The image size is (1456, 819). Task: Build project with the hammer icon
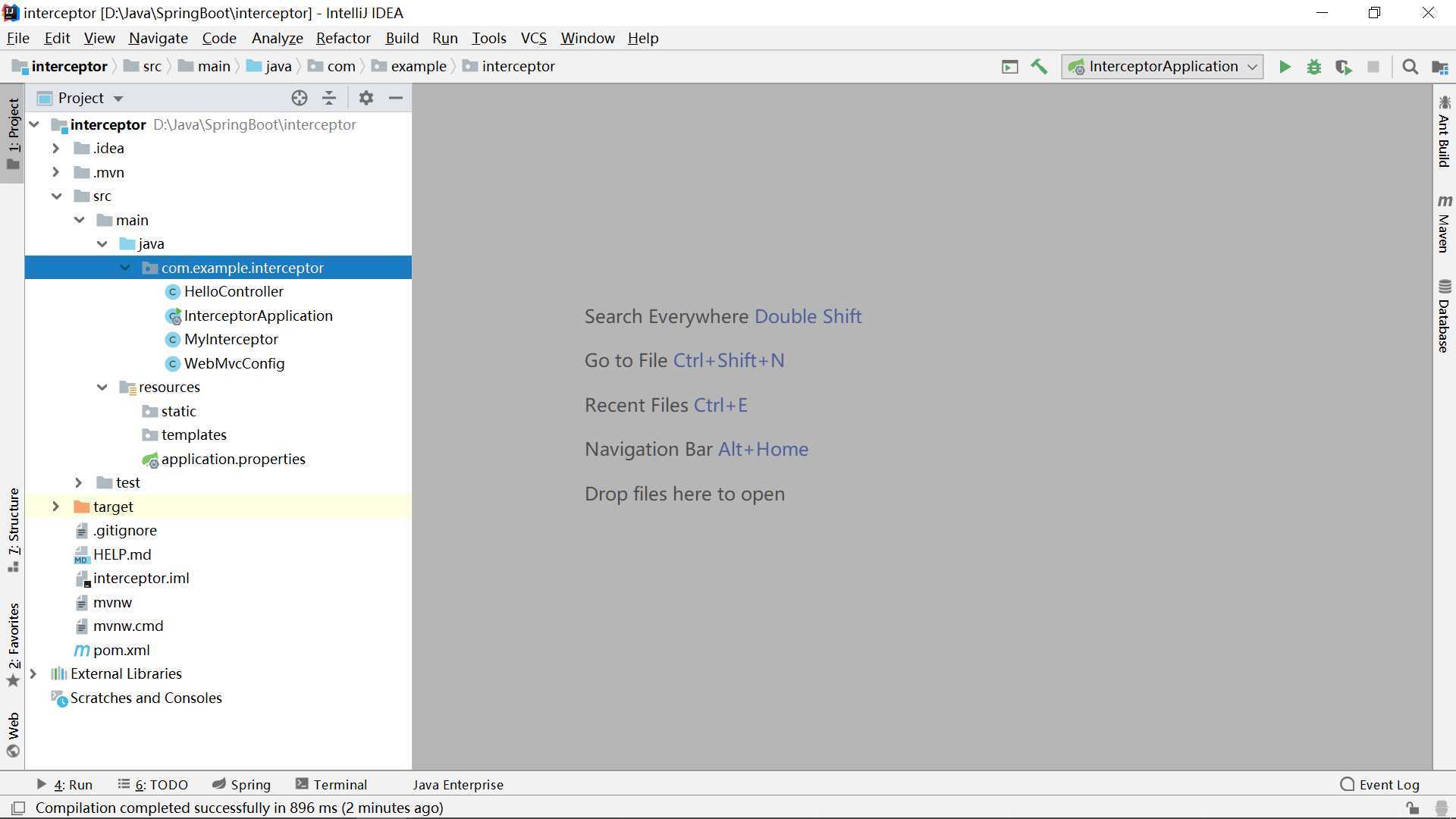(1039, 67)
